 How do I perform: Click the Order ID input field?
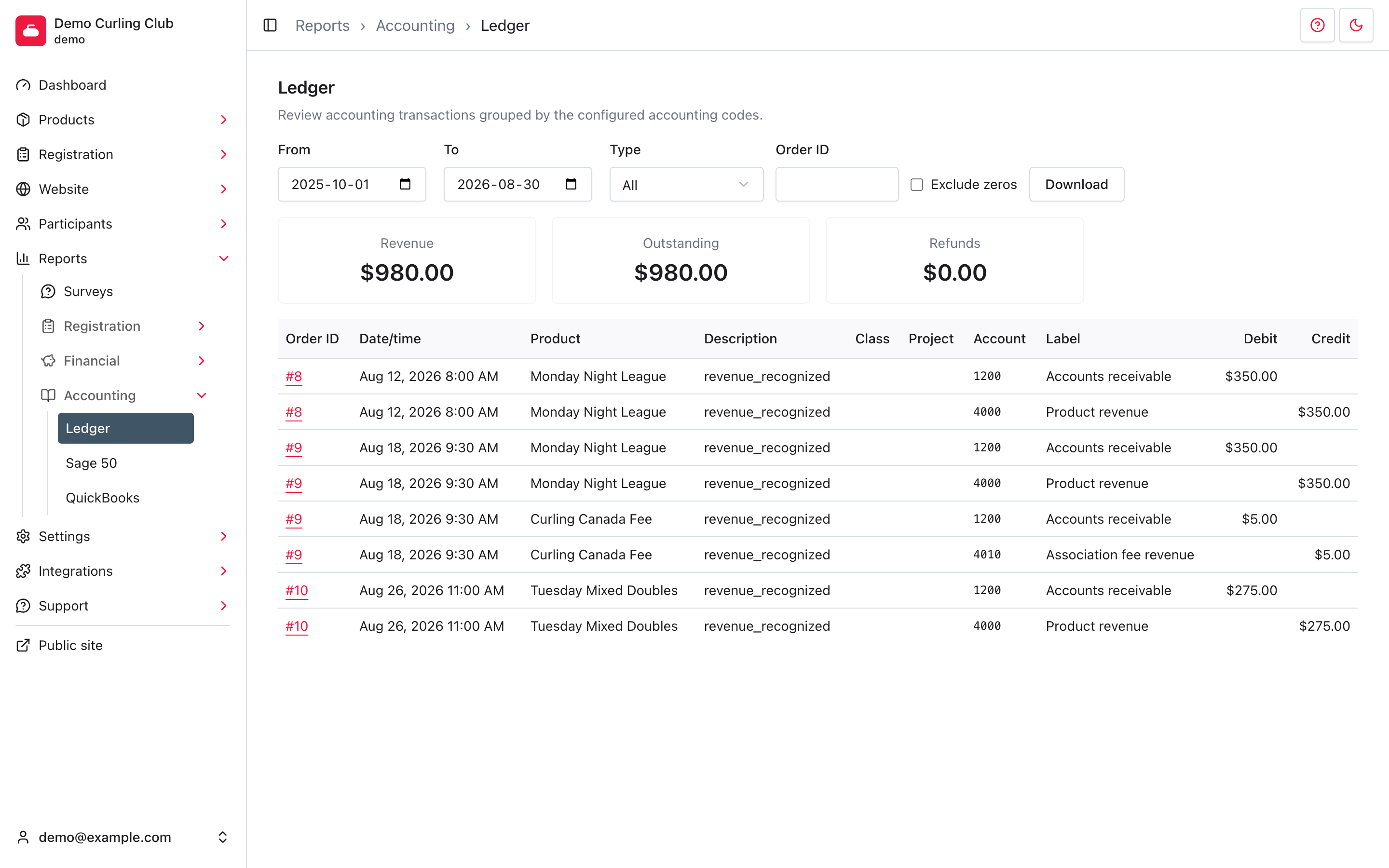[837, 184]
